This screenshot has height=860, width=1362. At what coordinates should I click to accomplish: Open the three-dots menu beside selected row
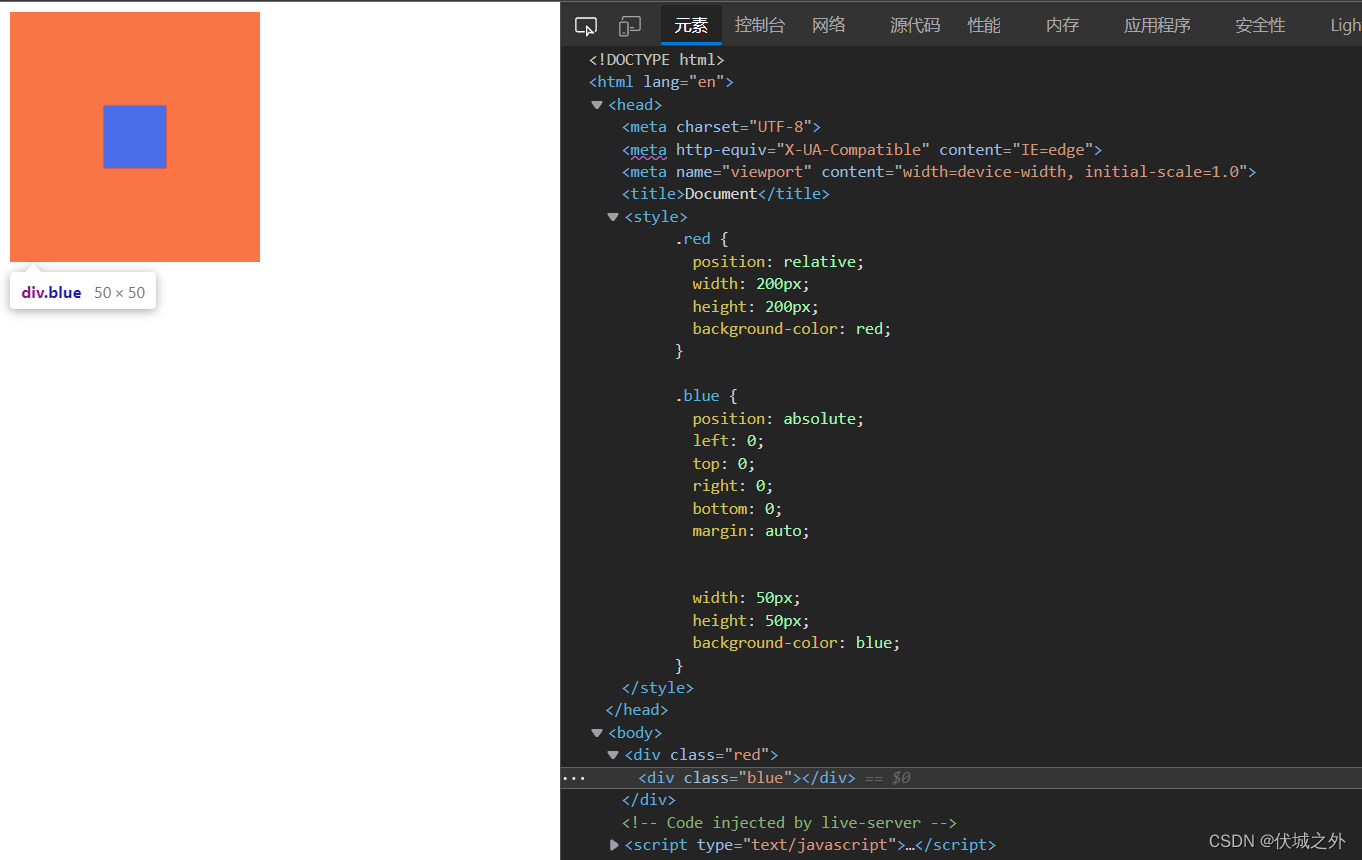point(574,778)
